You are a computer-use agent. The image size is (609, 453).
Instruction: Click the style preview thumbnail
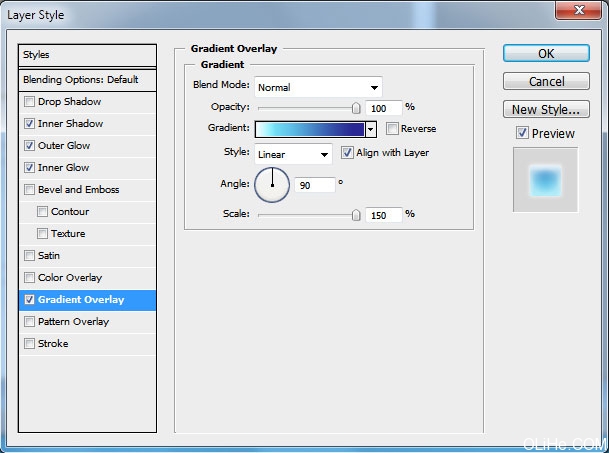click(546, 180)
